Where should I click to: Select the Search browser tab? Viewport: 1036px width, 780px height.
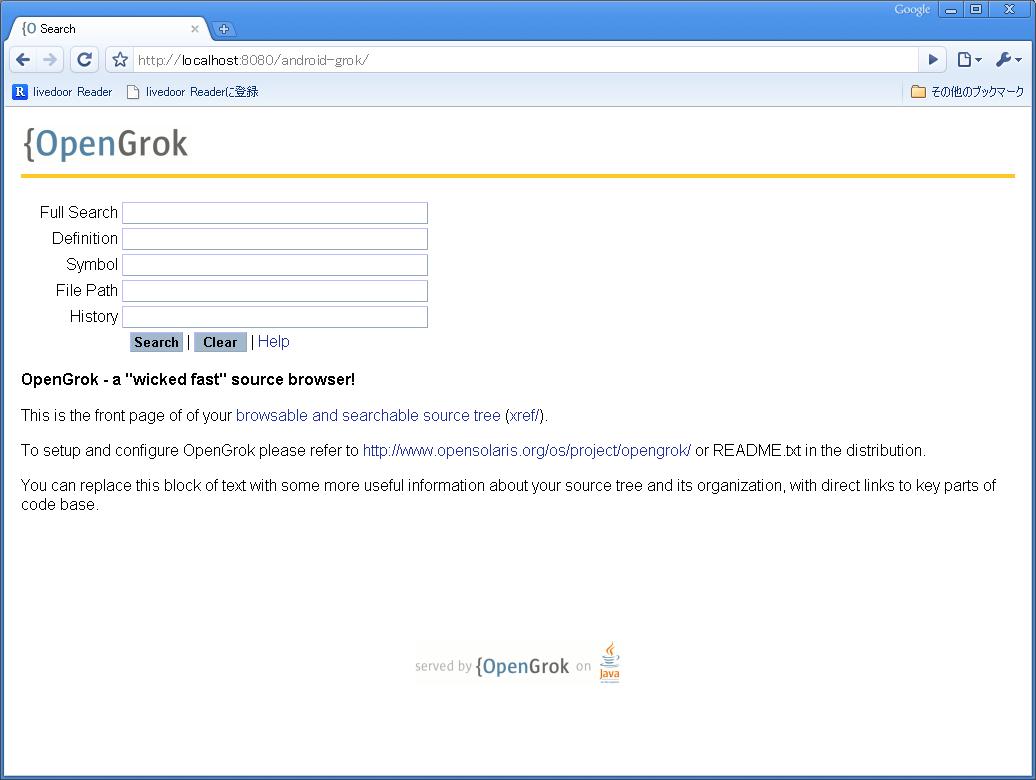(109, 29)
